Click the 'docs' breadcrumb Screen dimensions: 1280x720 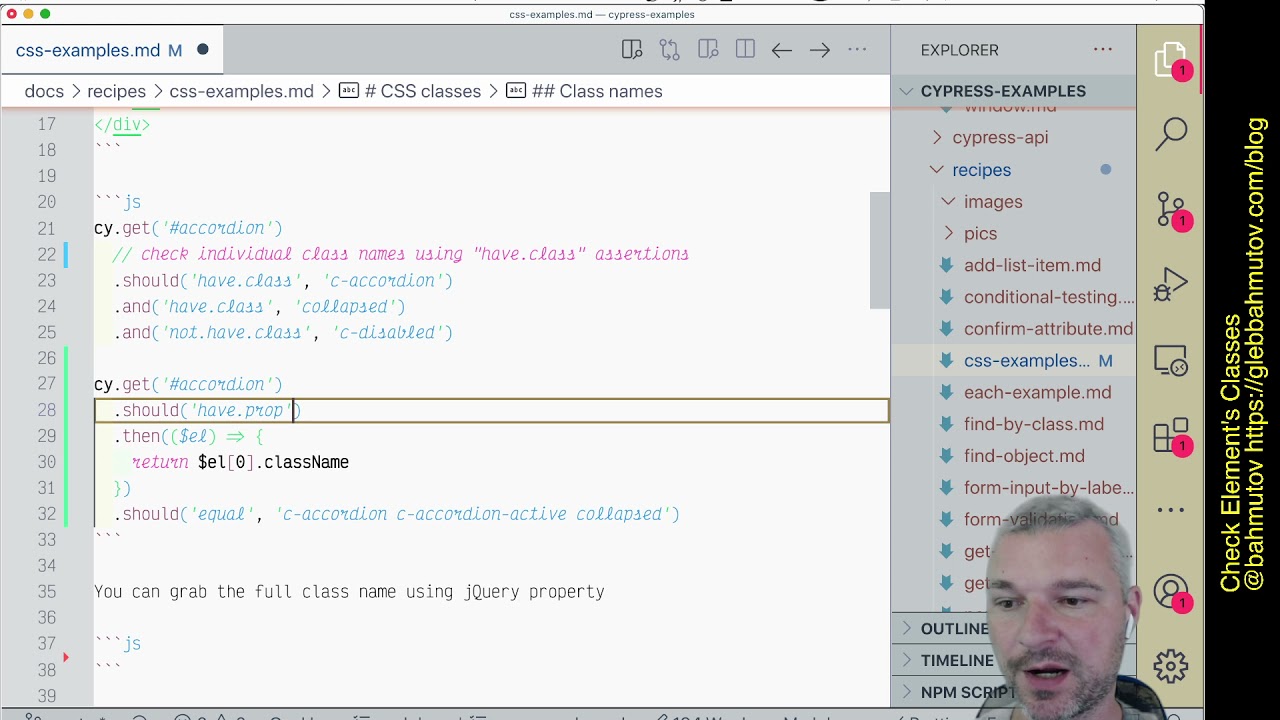[x=44, y=91]
